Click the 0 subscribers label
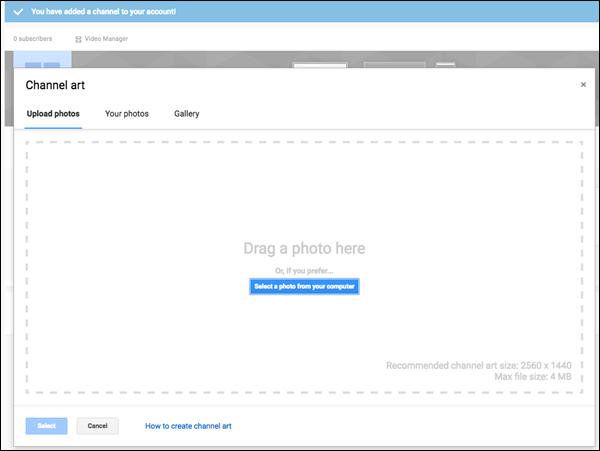 33,39
